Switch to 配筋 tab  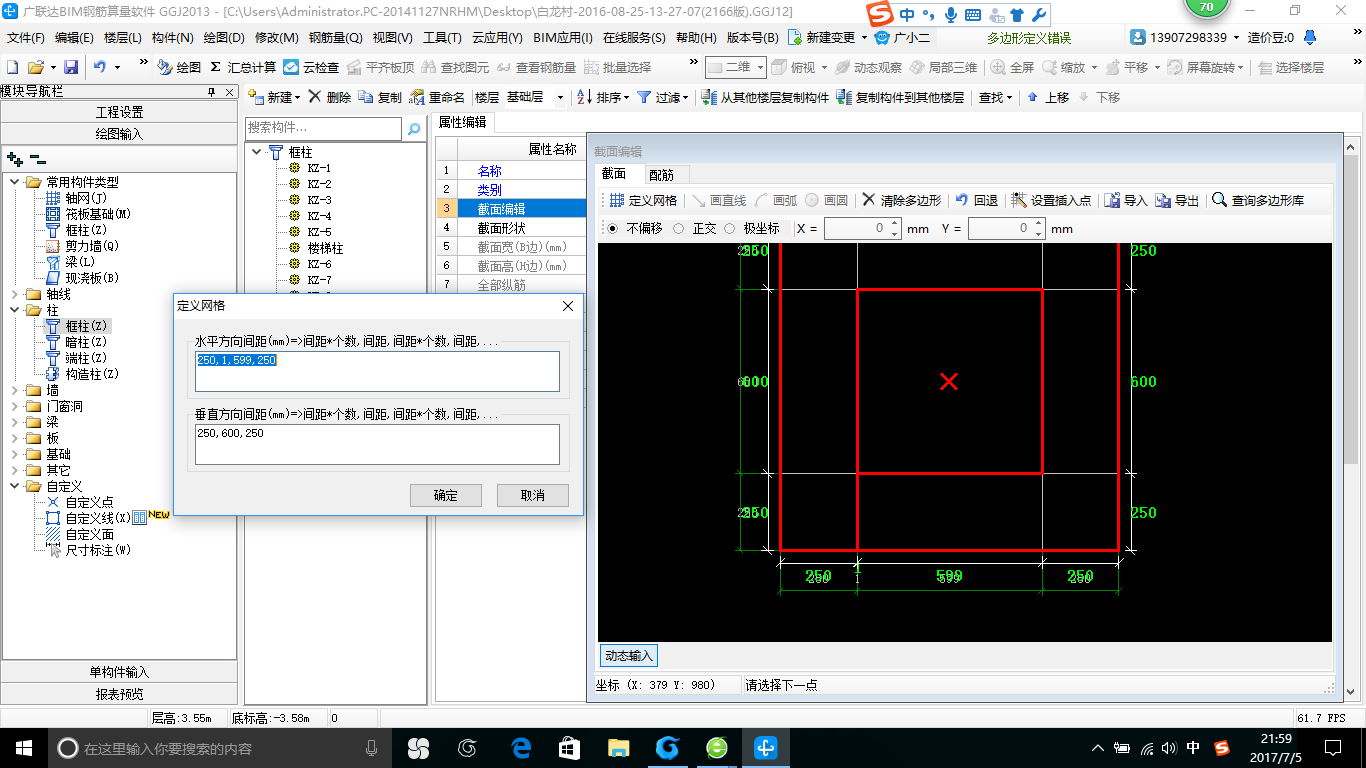[661, 175]
